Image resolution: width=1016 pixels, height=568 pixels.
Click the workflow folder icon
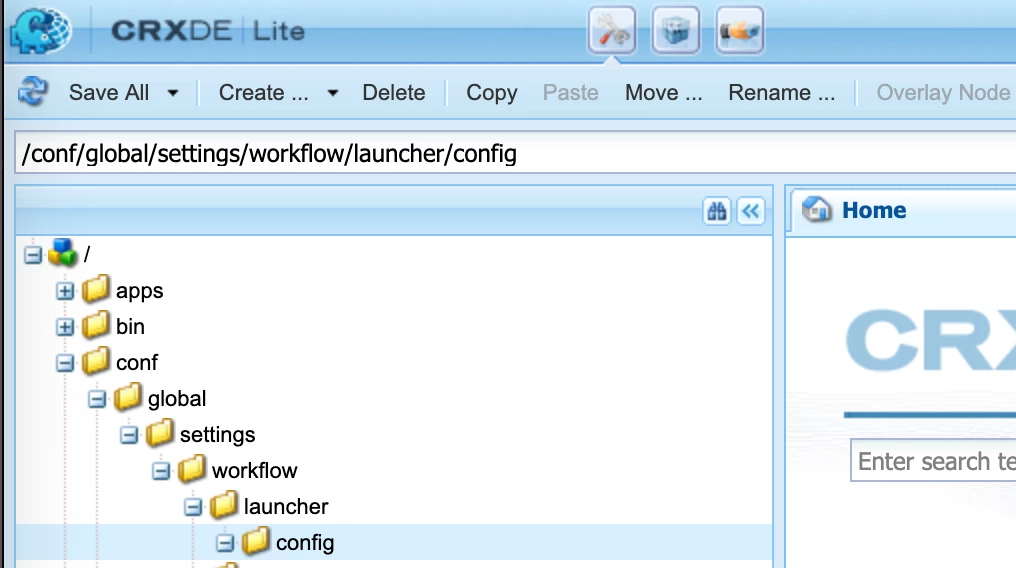coord(191,470)
